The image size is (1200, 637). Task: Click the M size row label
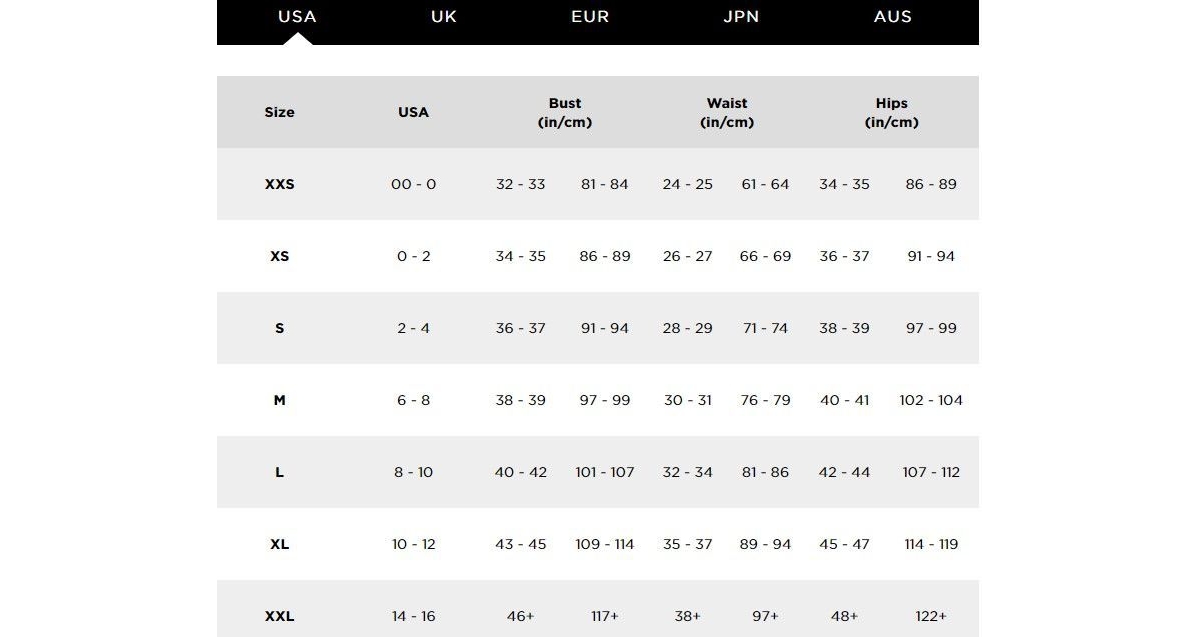(x=280, y=400)
